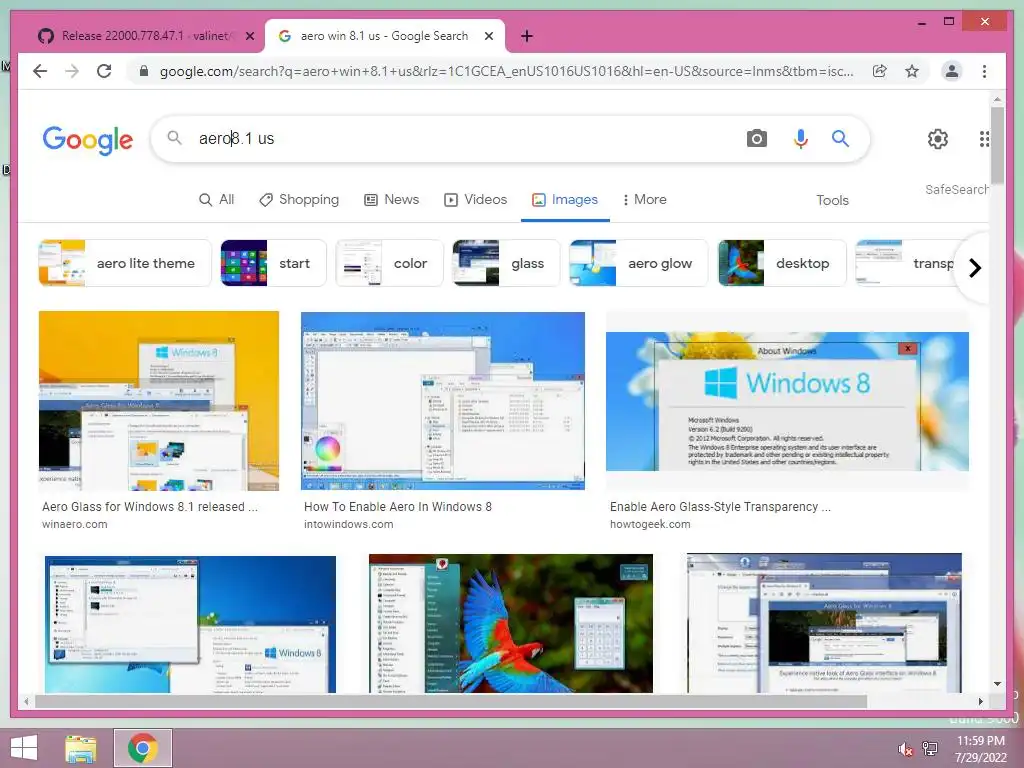Open the Shopping results tab
Viewport: 1024px width, 768px height.
(x=299, y=200)
